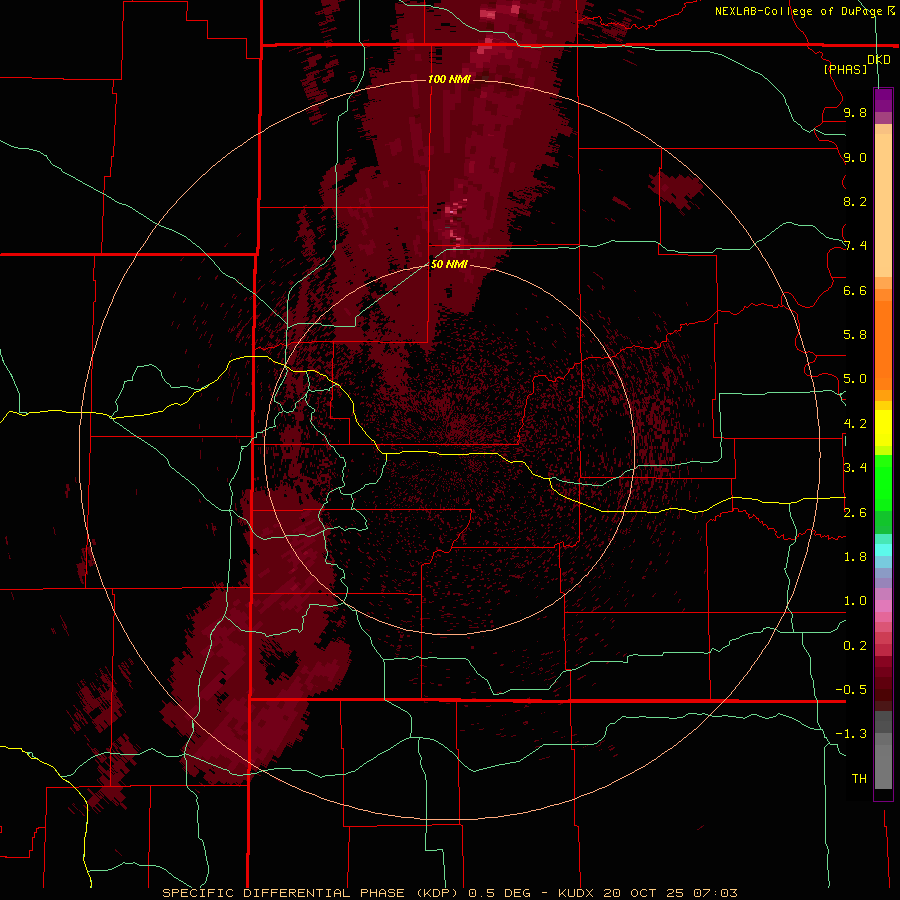This screenshot has width=900, height=900.
Task: Click the 3.4 value on the scale
Action: tap(855, 468)
